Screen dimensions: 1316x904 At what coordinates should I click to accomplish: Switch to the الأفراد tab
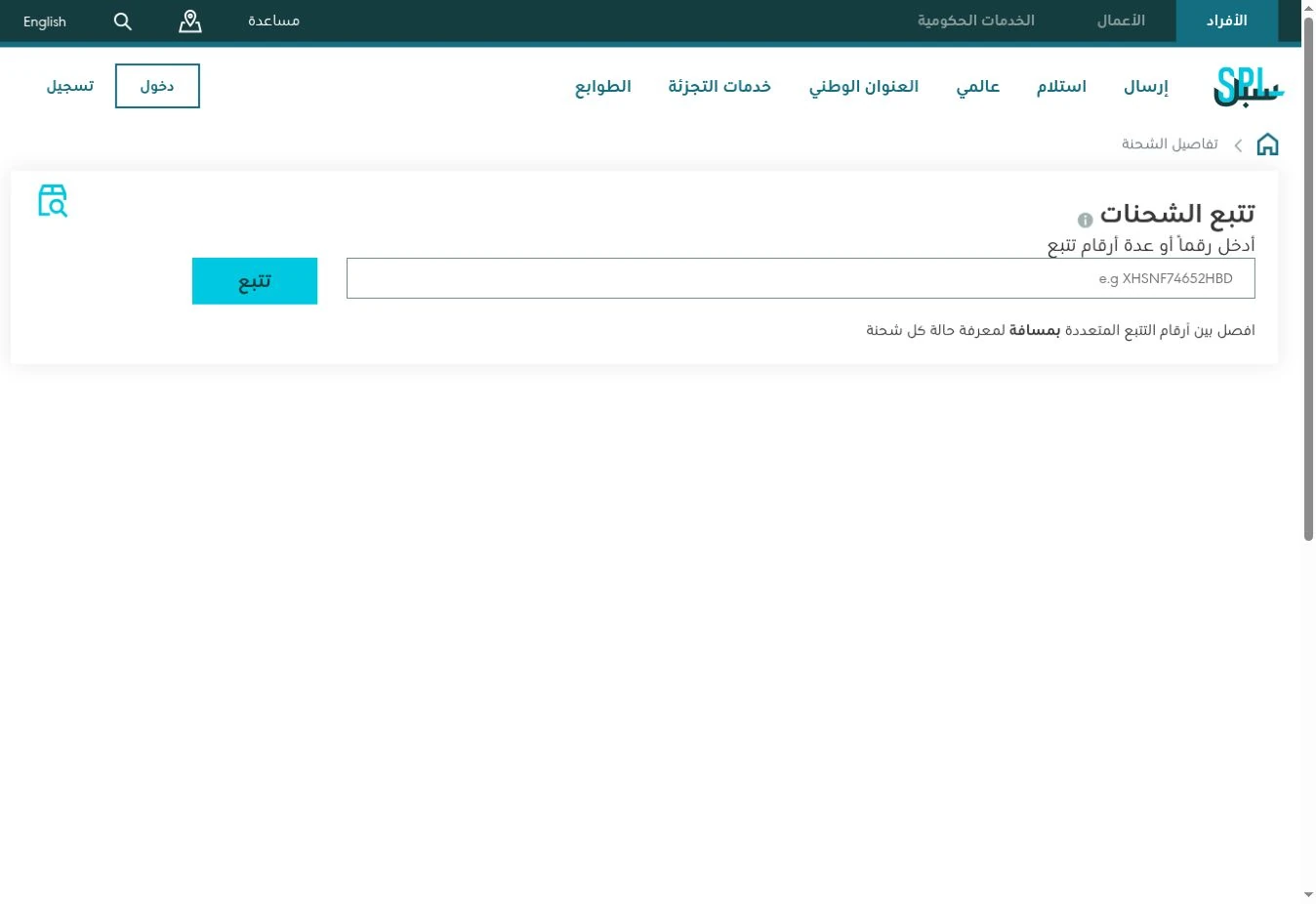[1226, 21]
